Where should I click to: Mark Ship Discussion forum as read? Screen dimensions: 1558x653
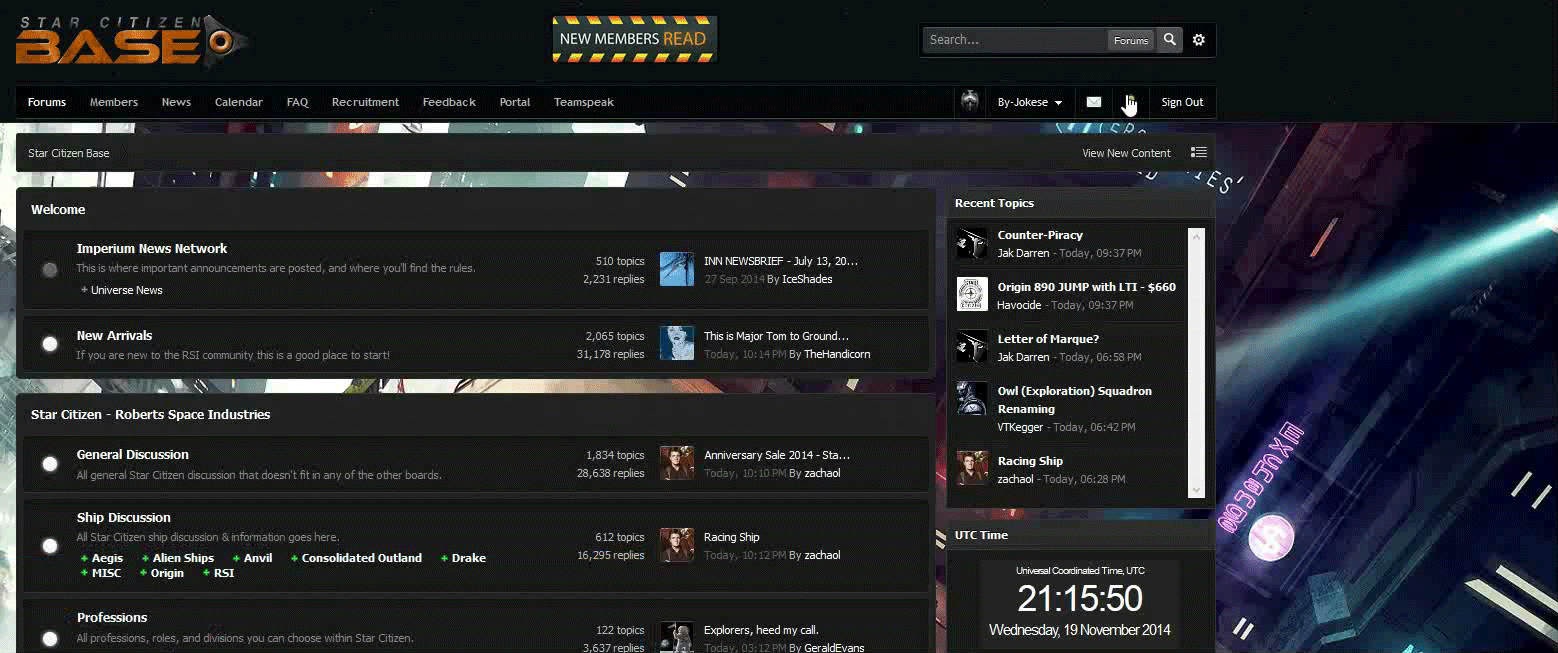click(x=50, y=545)
